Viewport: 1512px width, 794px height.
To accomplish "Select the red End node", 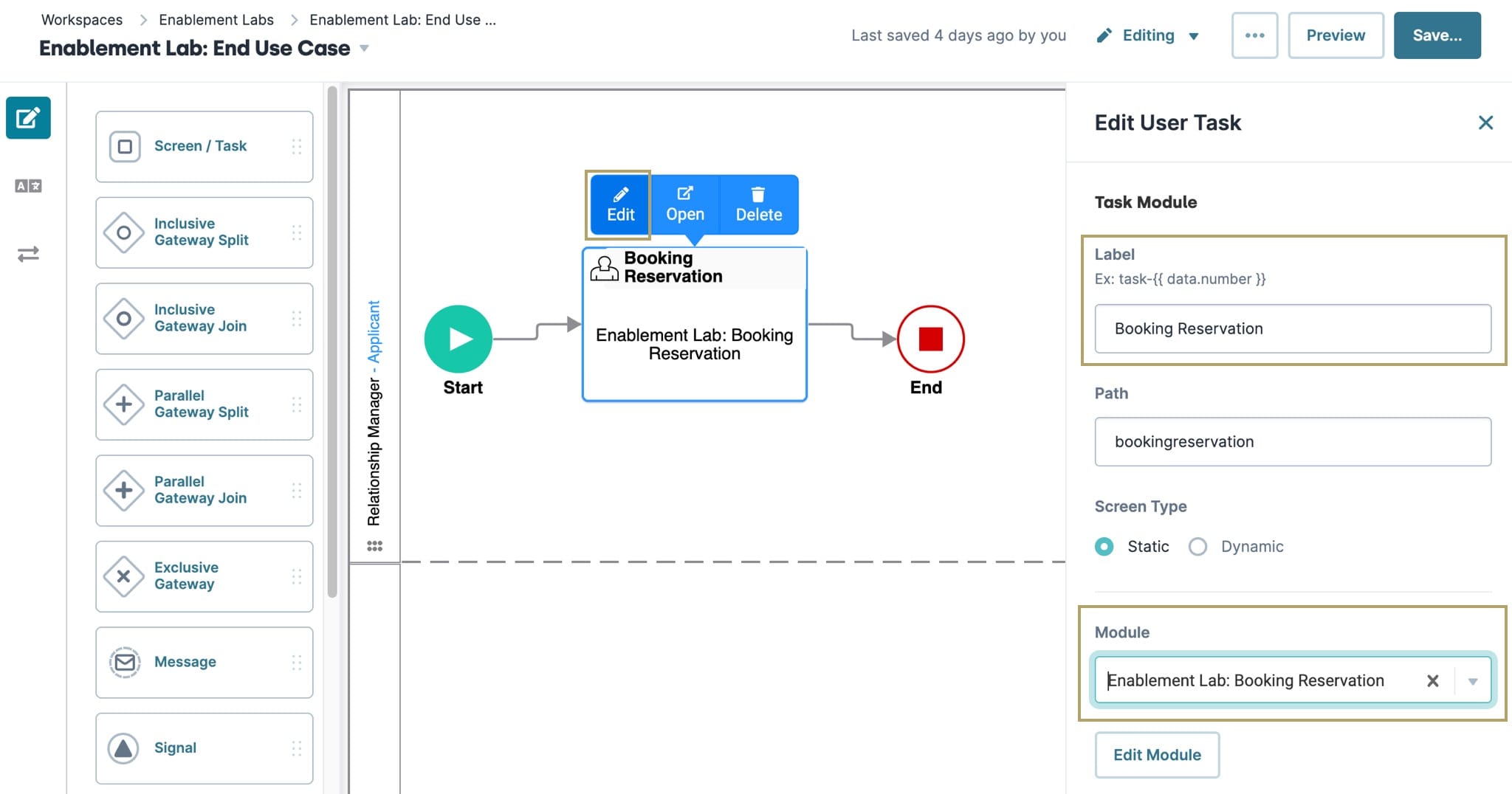I will [930, 339].
